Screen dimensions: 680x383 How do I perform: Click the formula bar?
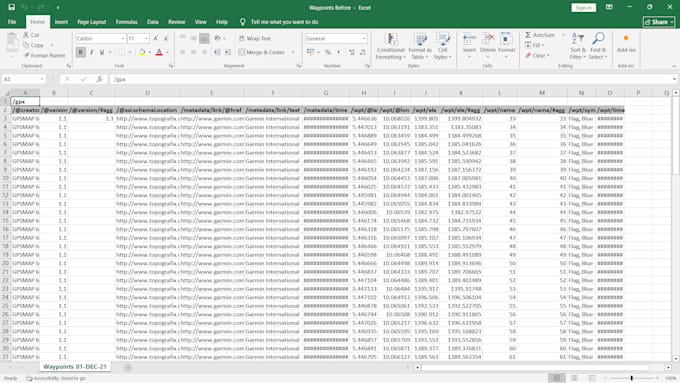pos(390,79)
